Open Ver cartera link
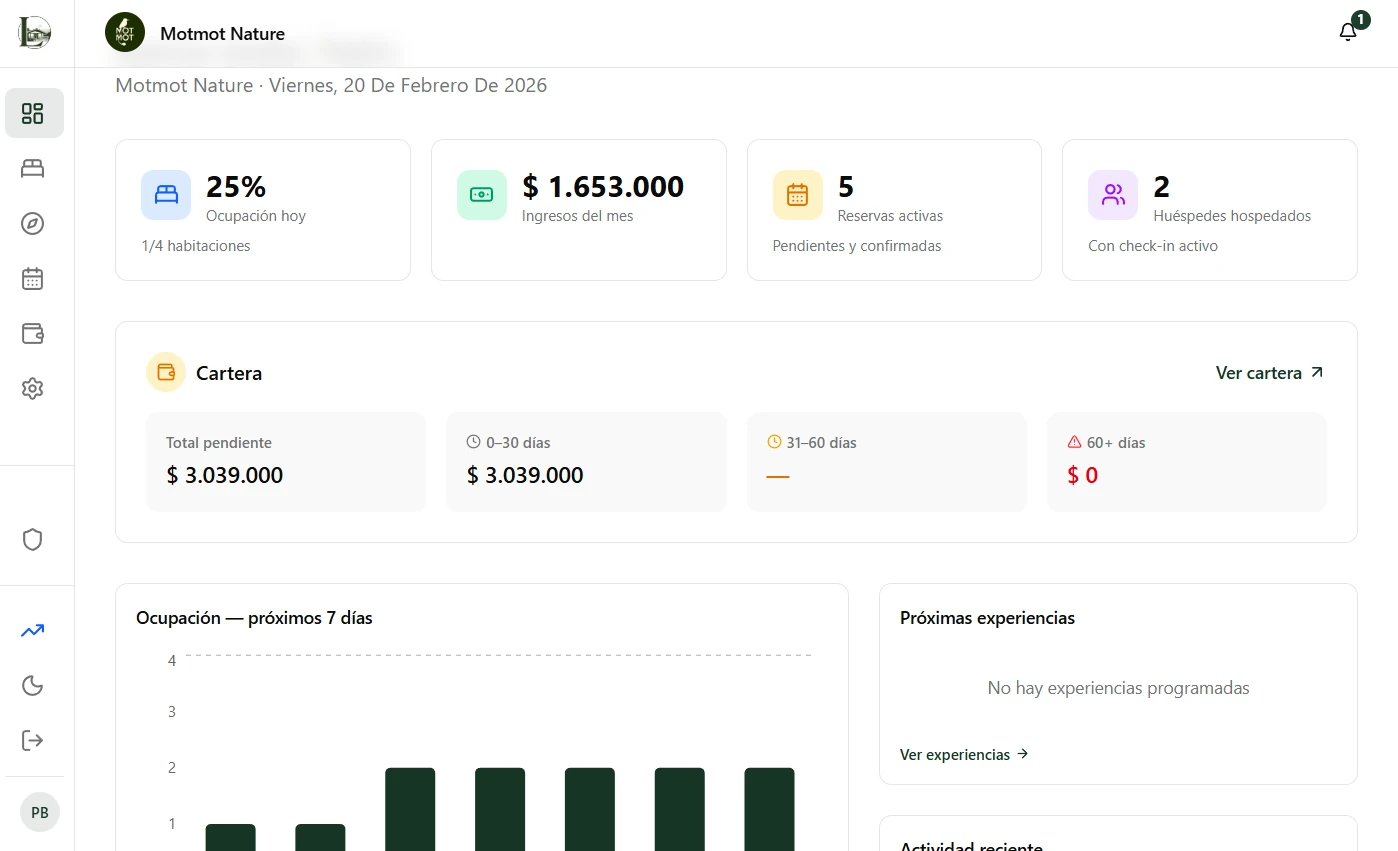Screen dimensions: 1398x851 (1268, 372)
